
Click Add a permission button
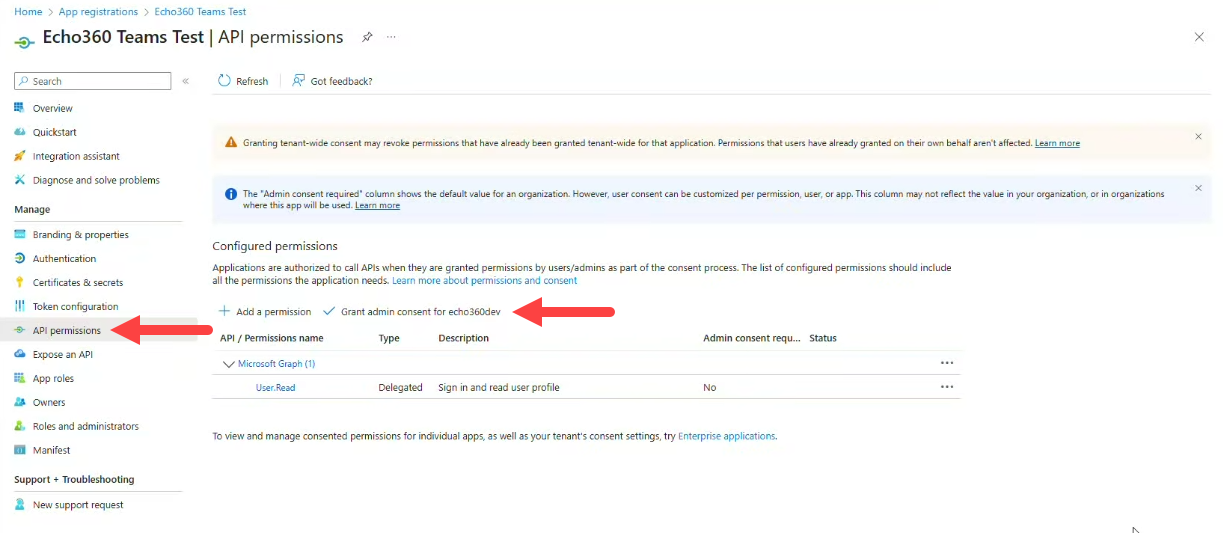tap(265, 311)
